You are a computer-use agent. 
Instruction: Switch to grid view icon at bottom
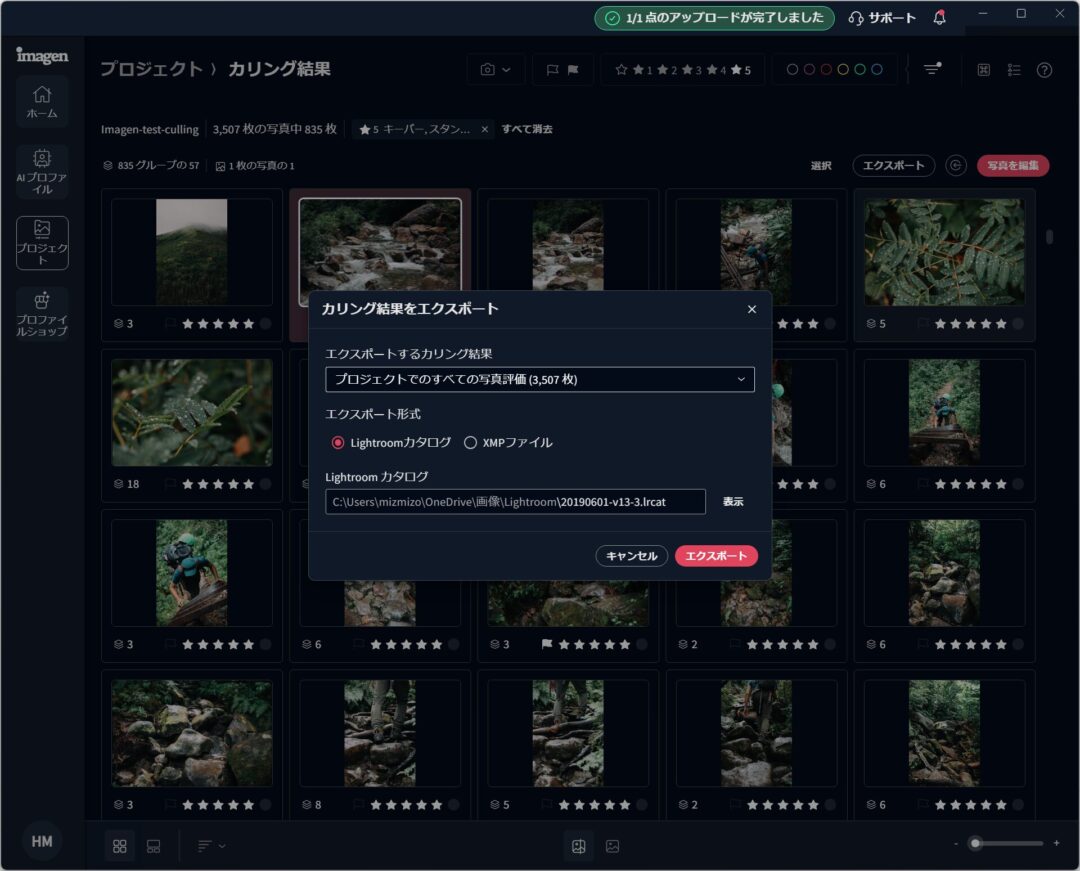pyautogui.click(x=120, y=846)
